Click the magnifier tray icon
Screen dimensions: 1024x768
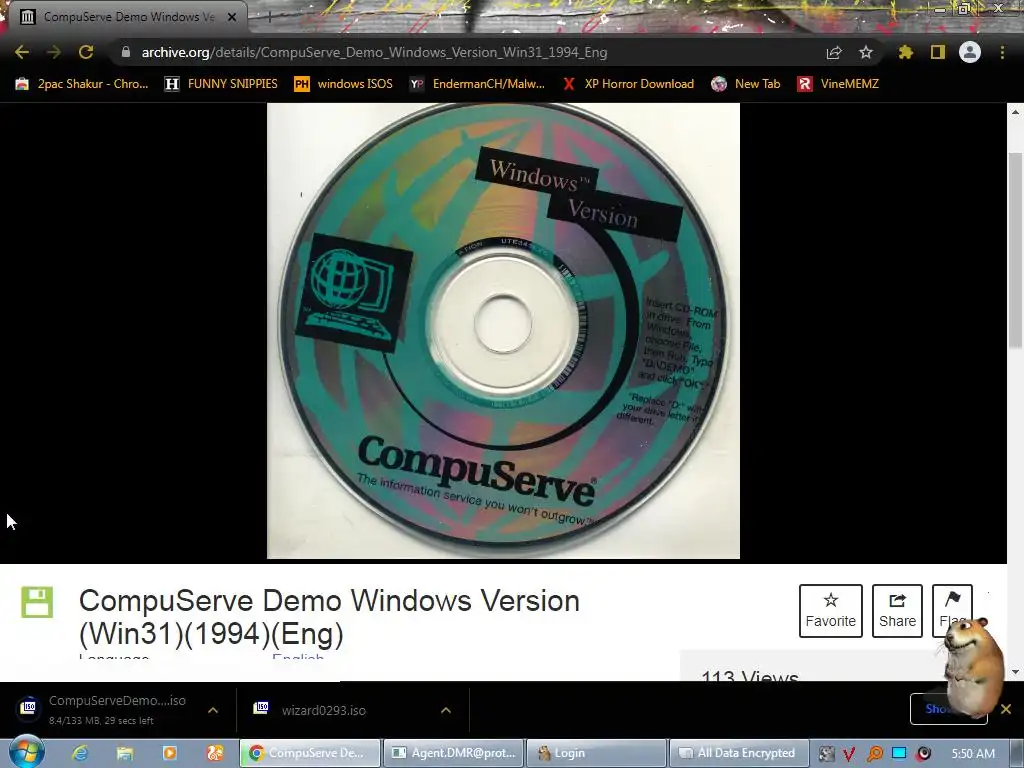point(874,754)
